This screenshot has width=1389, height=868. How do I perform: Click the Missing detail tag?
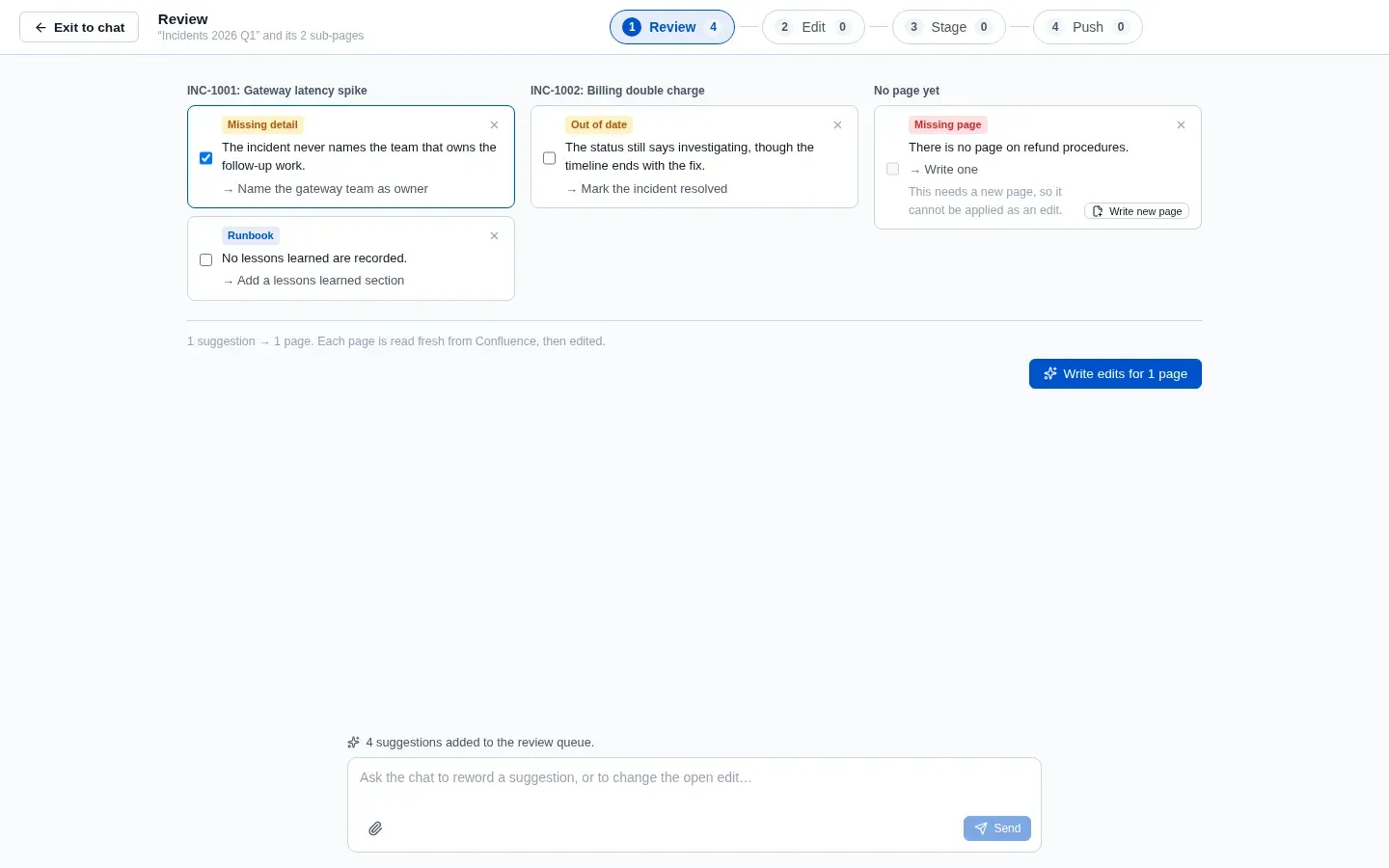tap(262, 124)
